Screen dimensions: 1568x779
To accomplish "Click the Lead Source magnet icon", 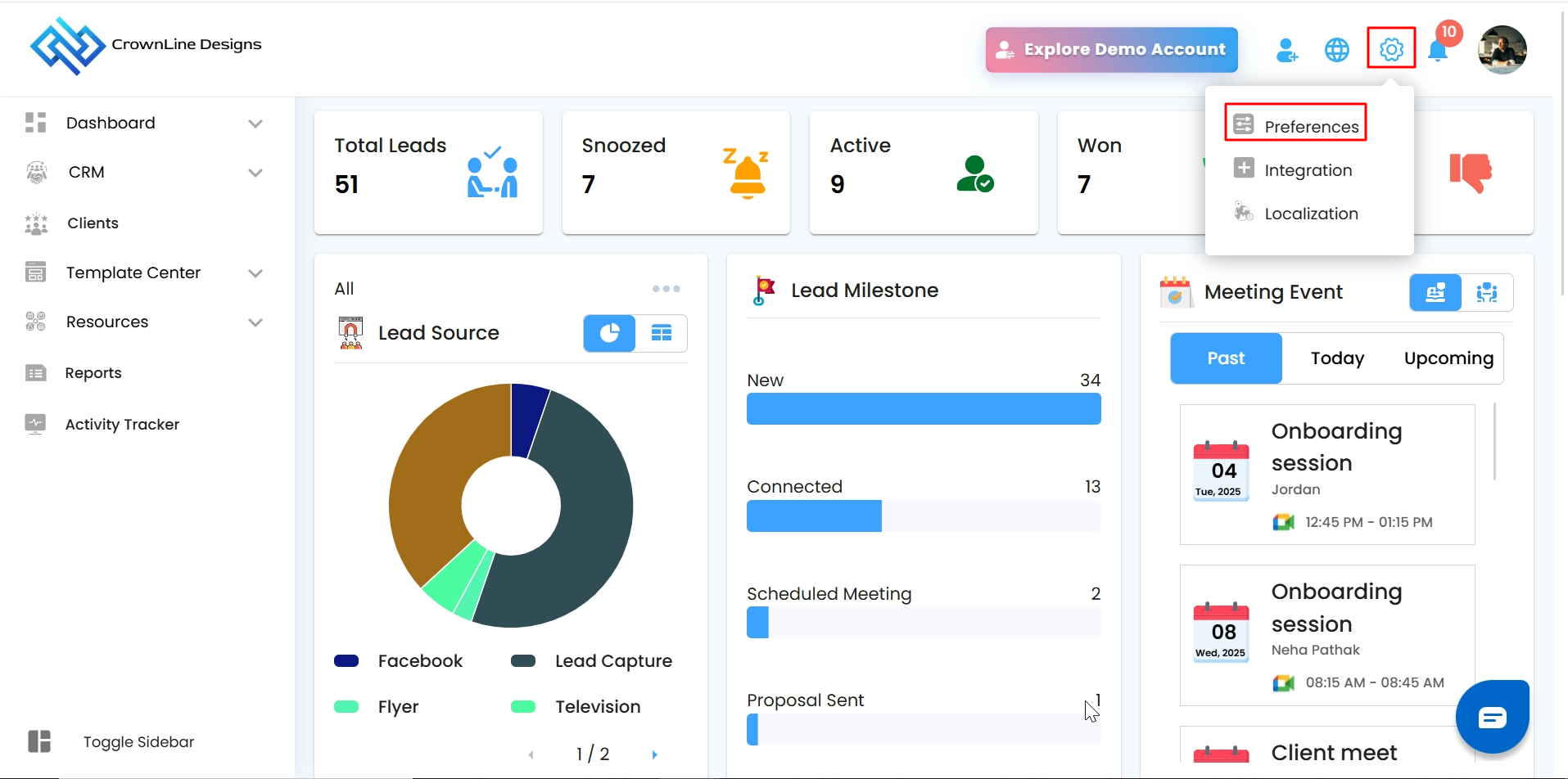I will coord(350,333).
